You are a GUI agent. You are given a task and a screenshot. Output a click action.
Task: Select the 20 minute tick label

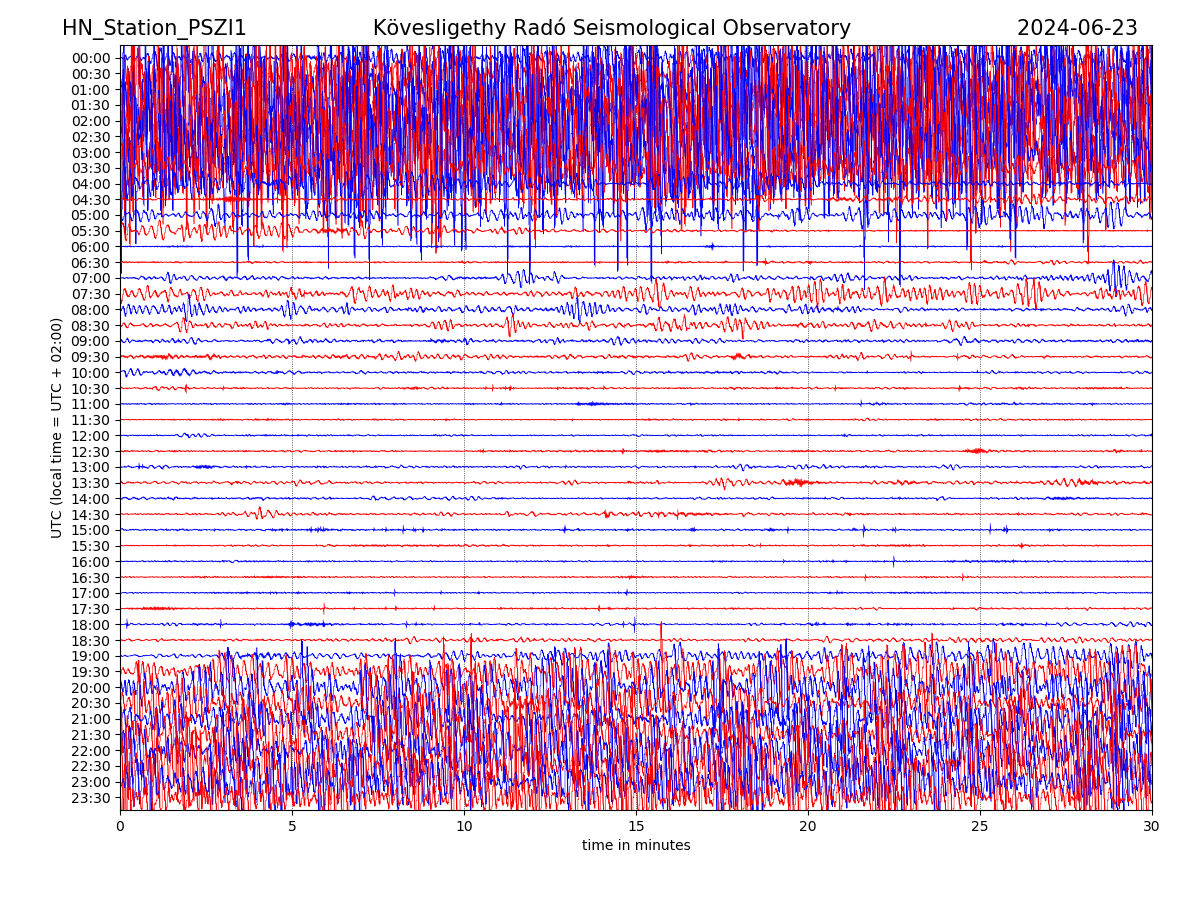[x=808, y=827]
